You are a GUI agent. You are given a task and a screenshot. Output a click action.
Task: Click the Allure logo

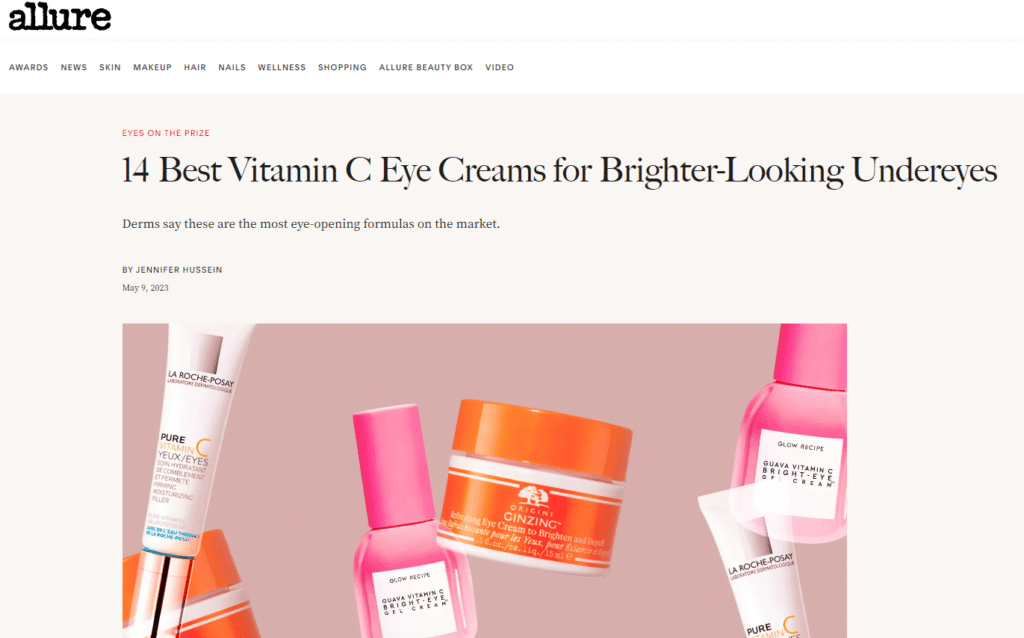(59, 17)
